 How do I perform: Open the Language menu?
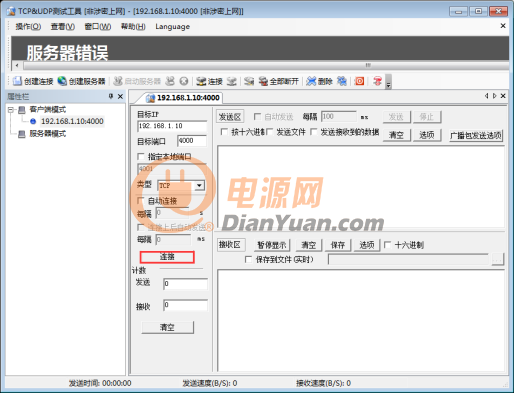tap(172, 26)
